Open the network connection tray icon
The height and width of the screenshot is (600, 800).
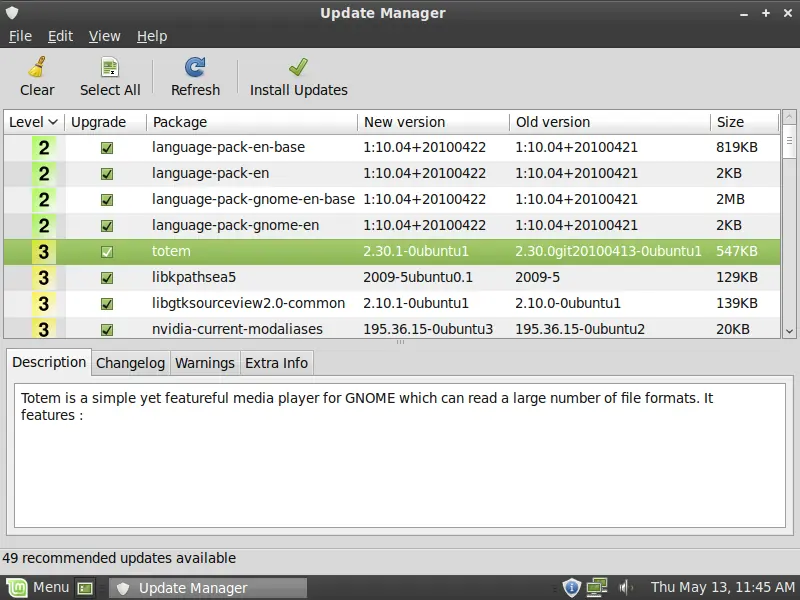click(597, 587)
